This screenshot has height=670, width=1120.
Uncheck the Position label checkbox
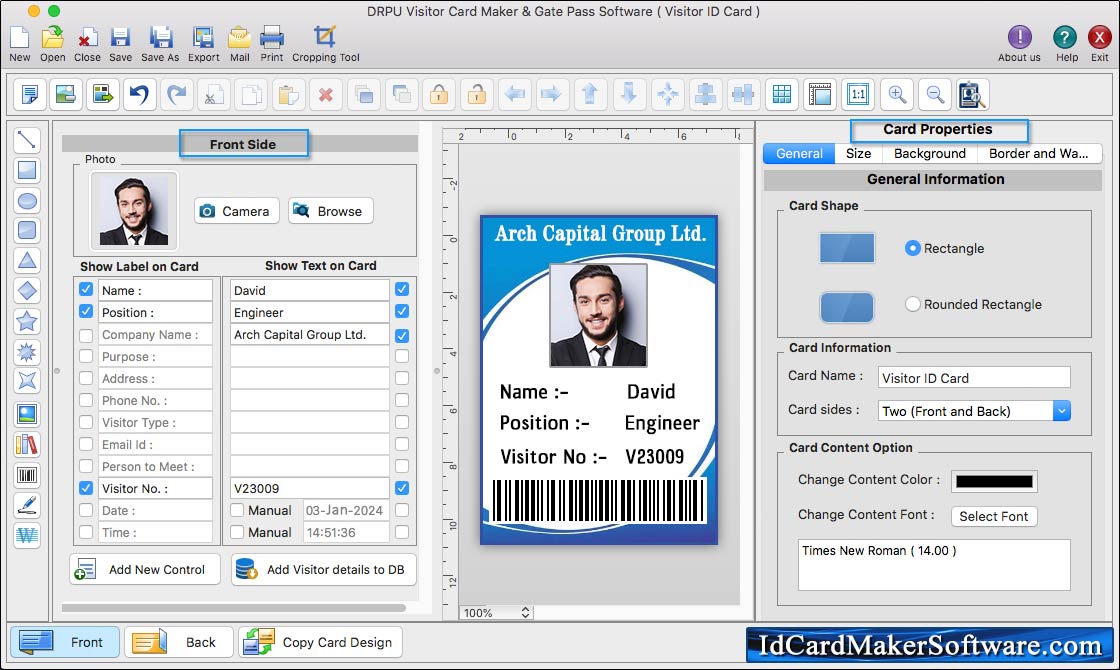(86, 311)
